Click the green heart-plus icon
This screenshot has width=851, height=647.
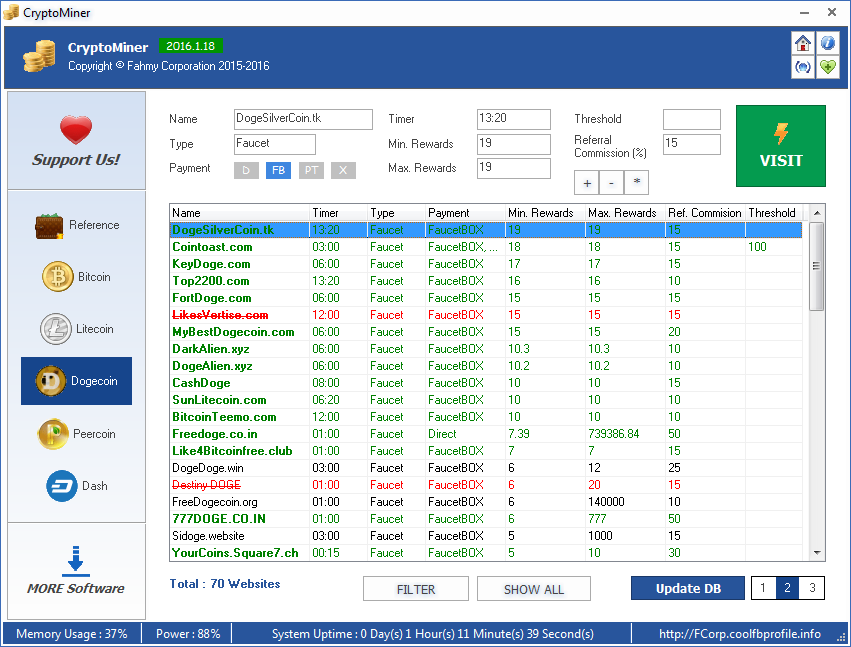click(x=828, y=67)
